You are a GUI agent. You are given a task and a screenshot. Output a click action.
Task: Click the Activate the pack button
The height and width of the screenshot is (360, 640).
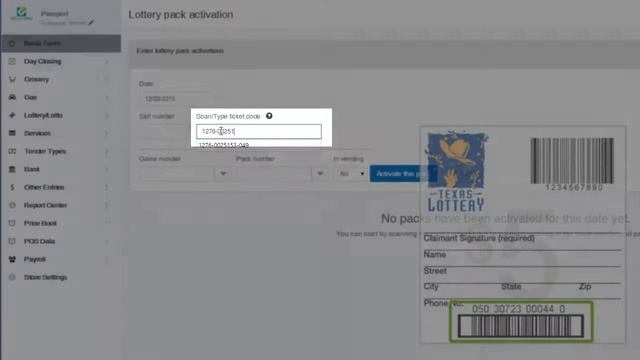click(403, 173)
